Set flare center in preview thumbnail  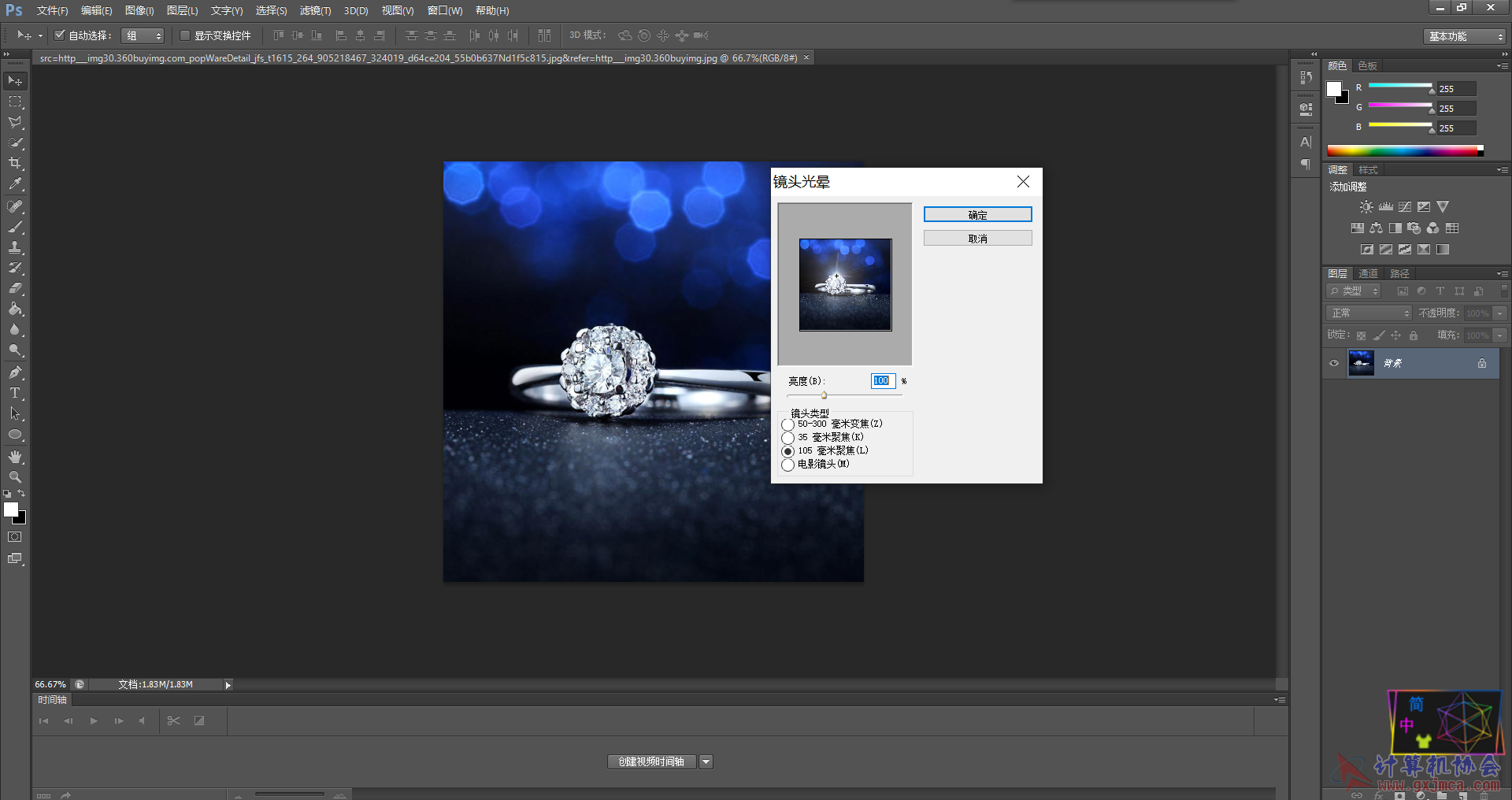(846, 285)
